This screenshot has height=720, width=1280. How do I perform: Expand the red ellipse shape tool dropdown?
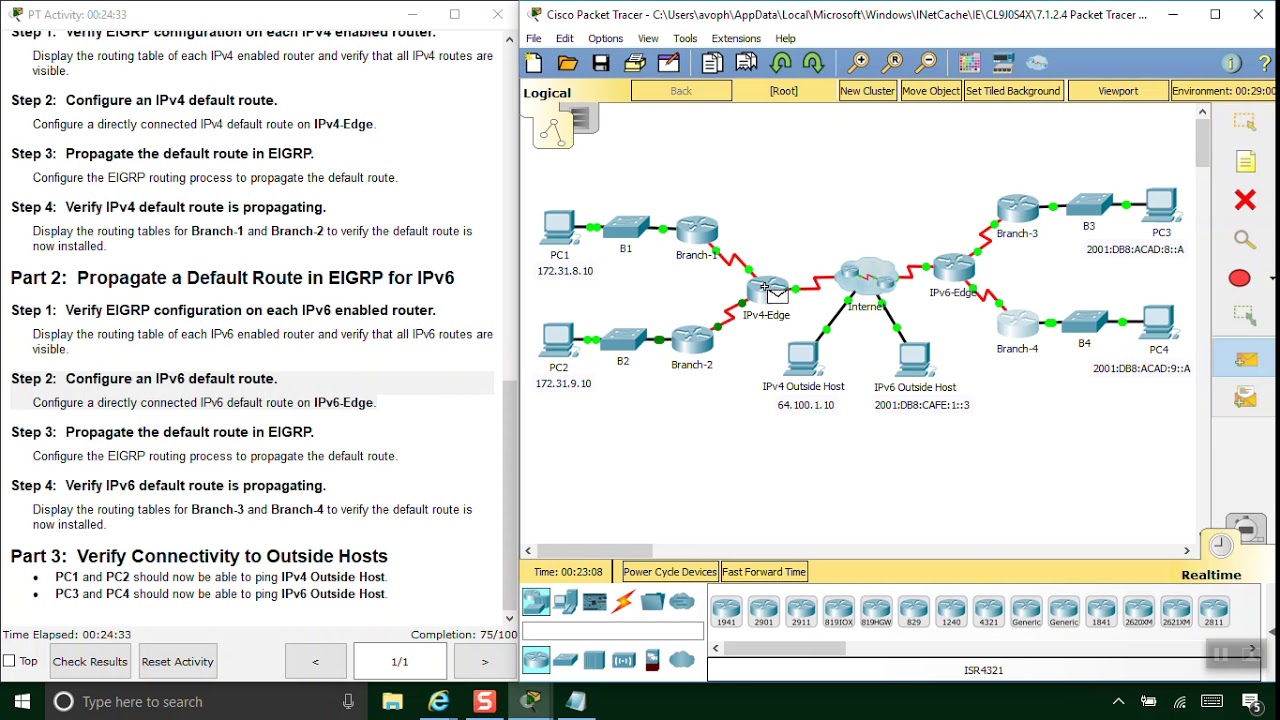[x=1272, y=278]
